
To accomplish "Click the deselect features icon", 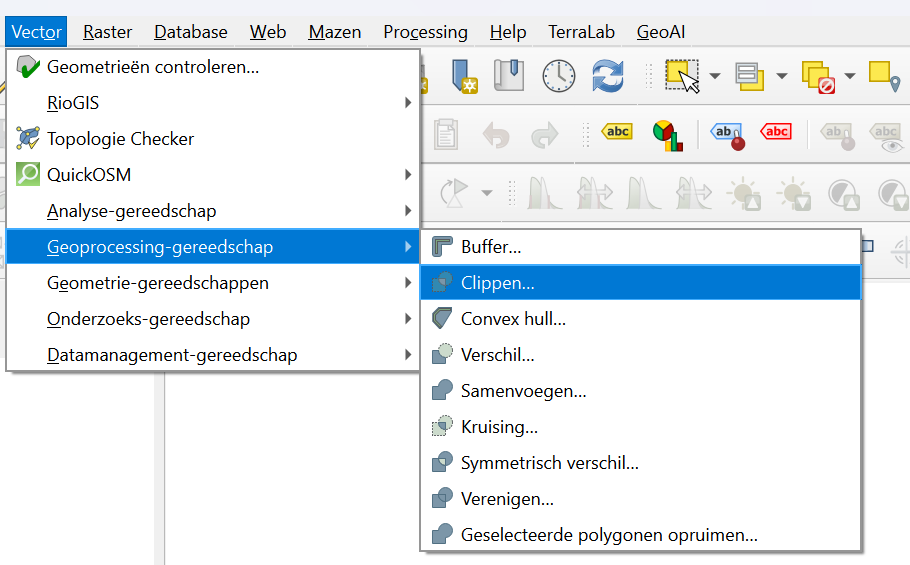I will click(818, 77).
